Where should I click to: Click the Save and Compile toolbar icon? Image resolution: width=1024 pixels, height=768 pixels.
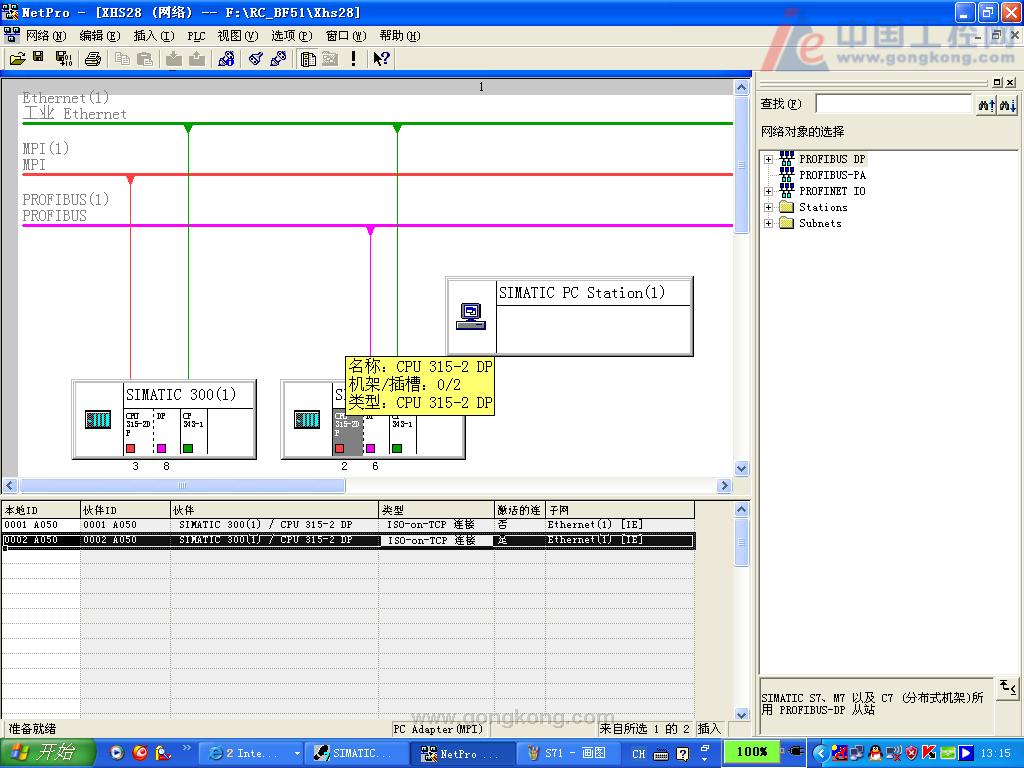[63, 59]
